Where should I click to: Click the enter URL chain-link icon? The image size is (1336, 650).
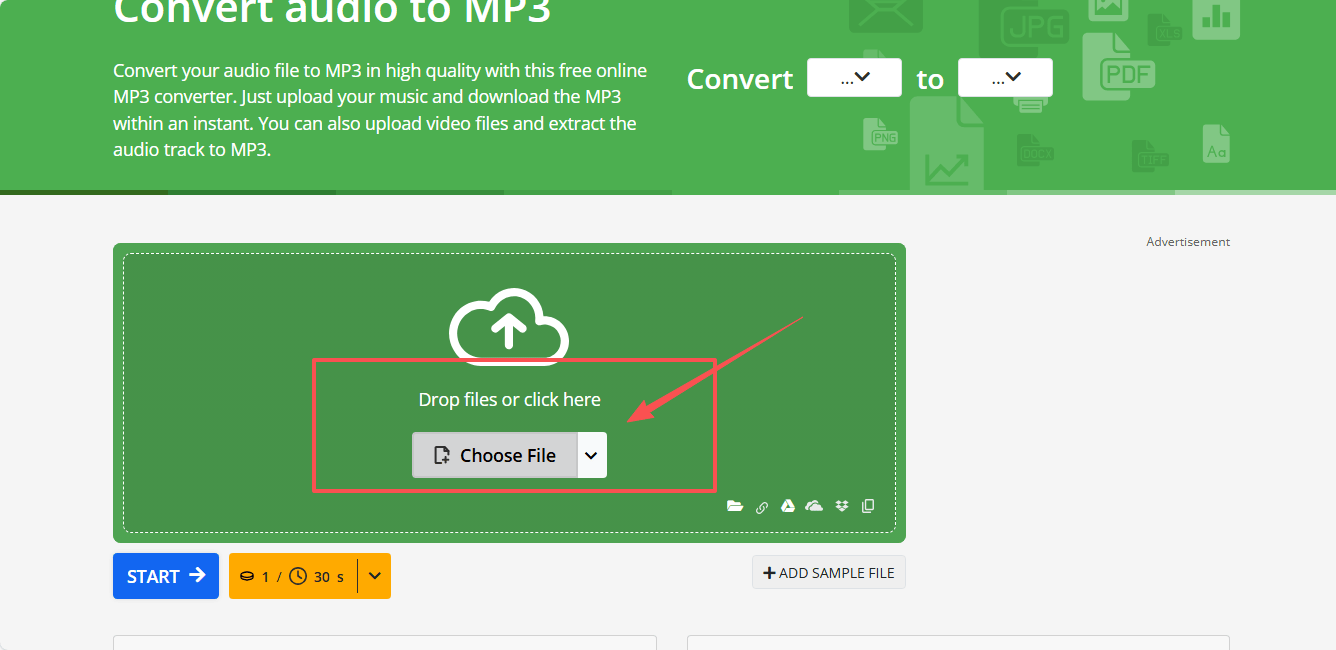click(762, 507)
